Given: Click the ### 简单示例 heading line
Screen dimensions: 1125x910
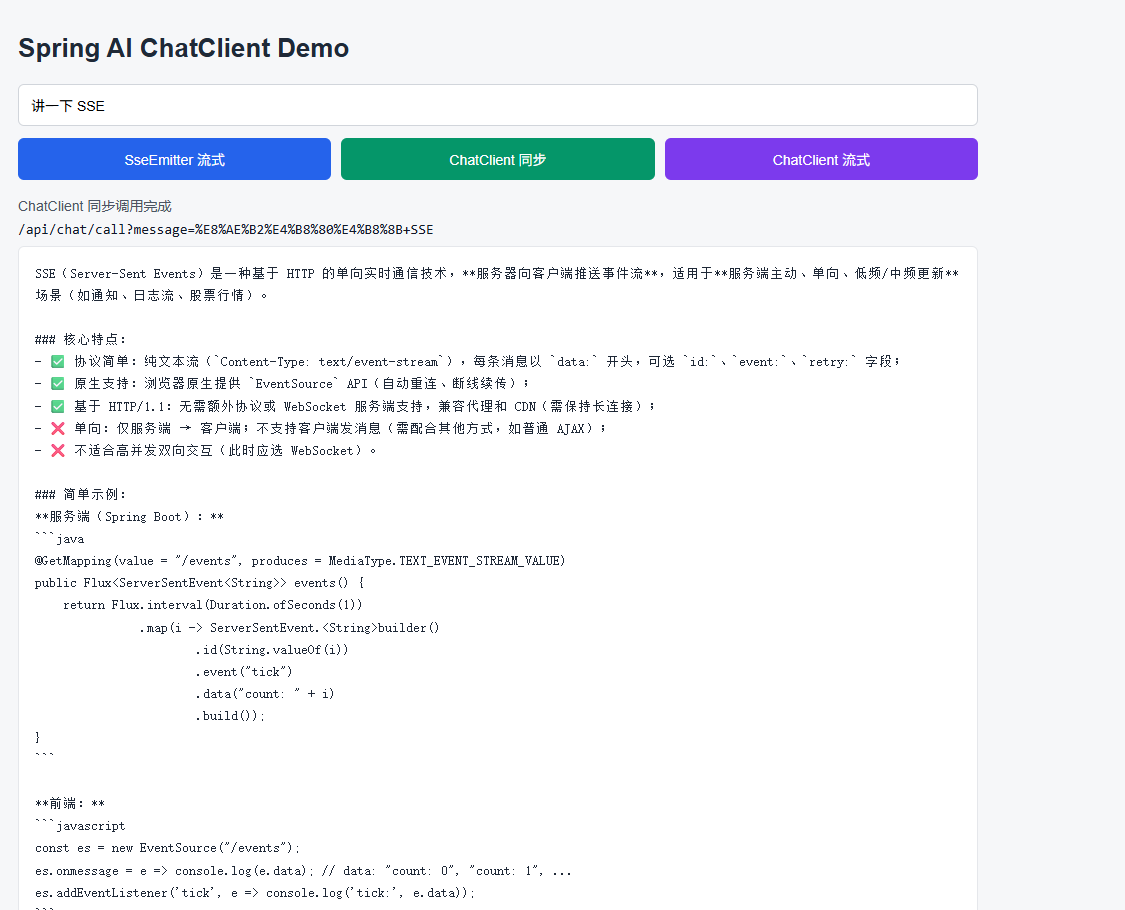Looking at the screenshot, I should click(80, 494).
